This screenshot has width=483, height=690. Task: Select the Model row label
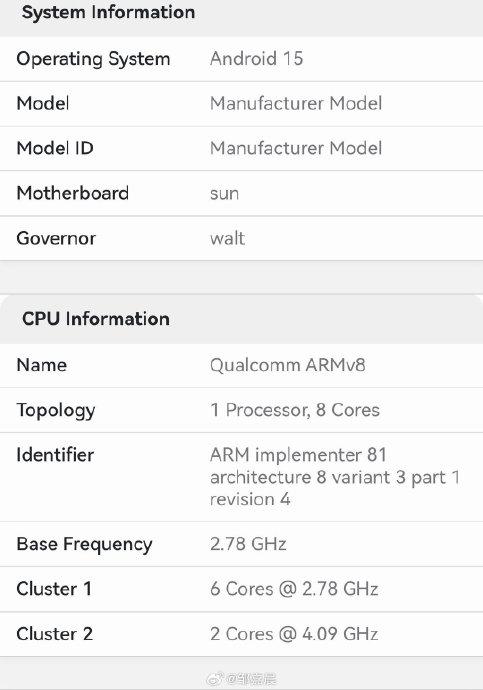[x=43, y=103]
